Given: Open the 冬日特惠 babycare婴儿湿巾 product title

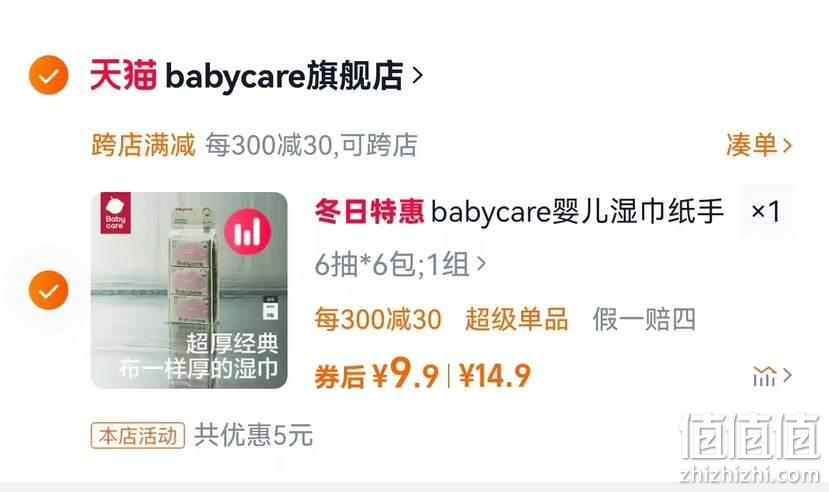Looking at the screenshot, I should [x=519, y=211].
